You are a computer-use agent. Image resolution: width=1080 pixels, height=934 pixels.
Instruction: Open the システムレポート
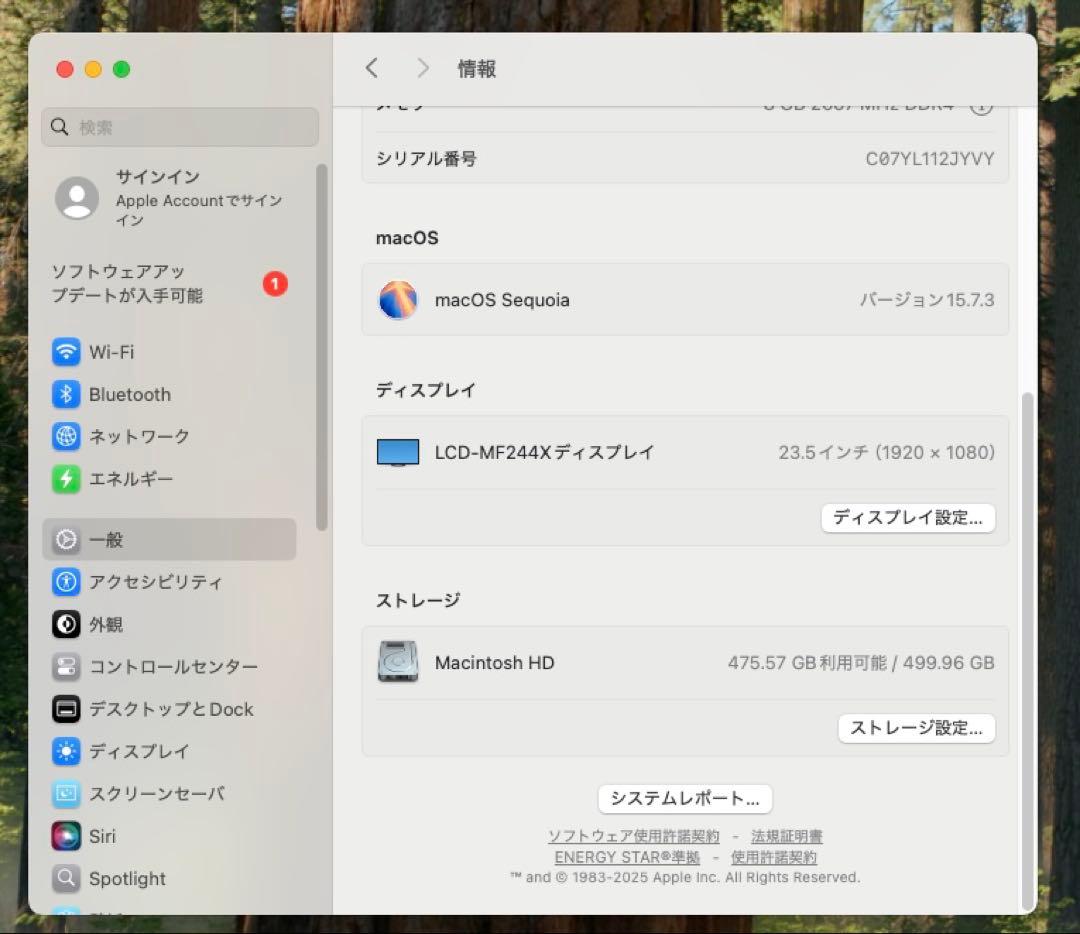tap(685, 799)
